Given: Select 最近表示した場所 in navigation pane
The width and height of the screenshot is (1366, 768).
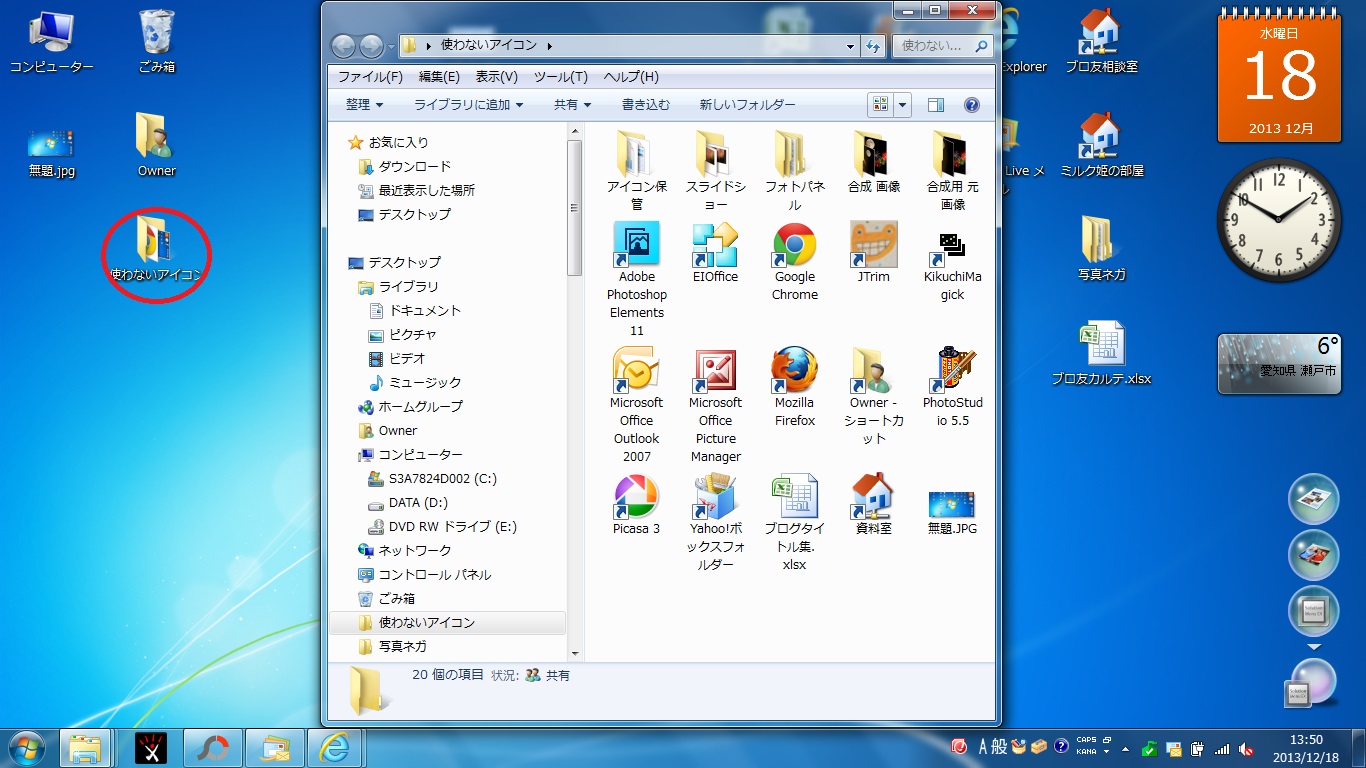Looking at the screenshot, I should pos(416,190).
